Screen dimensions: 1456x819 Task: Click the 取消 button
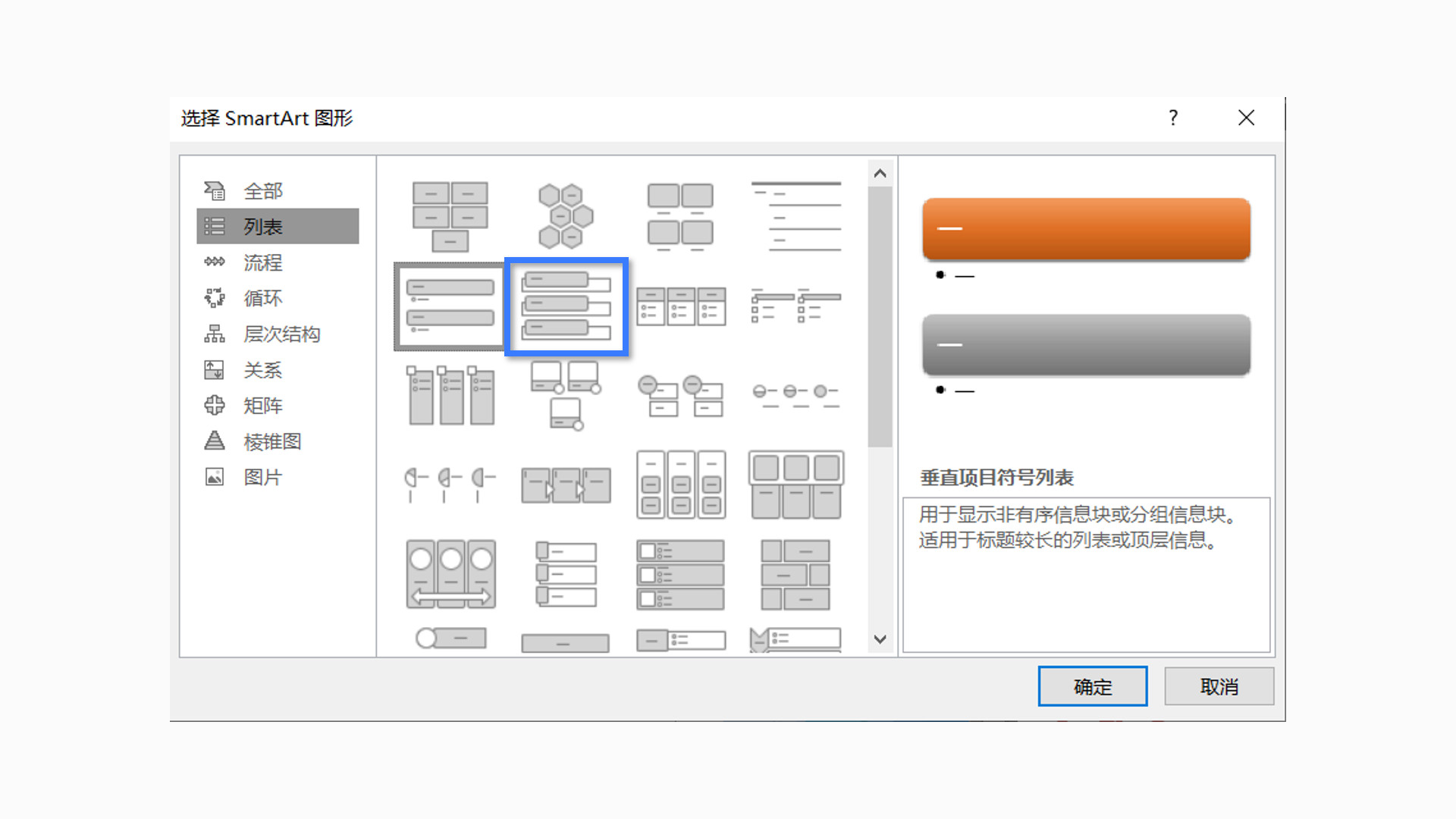(1219, 686)
